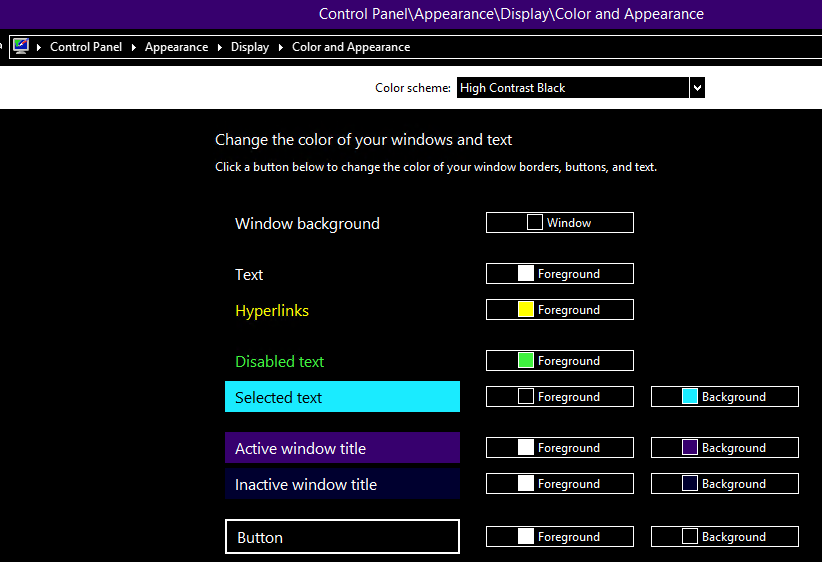Navigate to Appearance breadcrumb
The height and width of the screenshot is (562, 822).
(x=177, y=47)
